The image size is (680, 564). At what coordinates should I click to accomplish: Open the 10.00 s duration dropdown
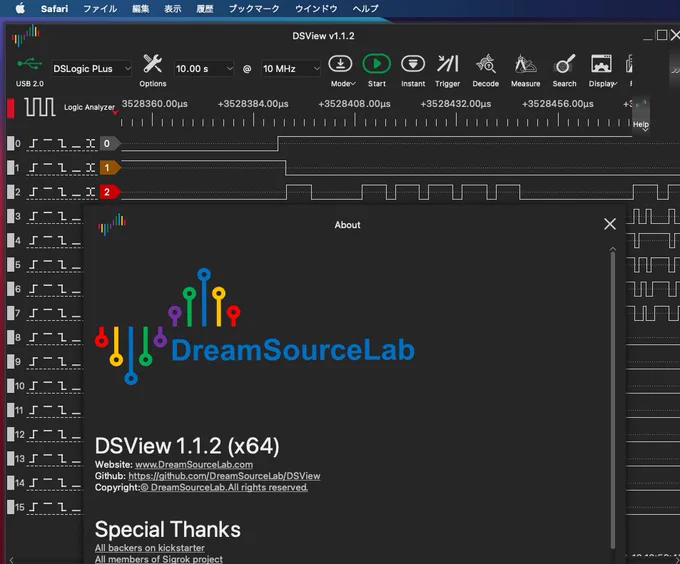point(203,68)
